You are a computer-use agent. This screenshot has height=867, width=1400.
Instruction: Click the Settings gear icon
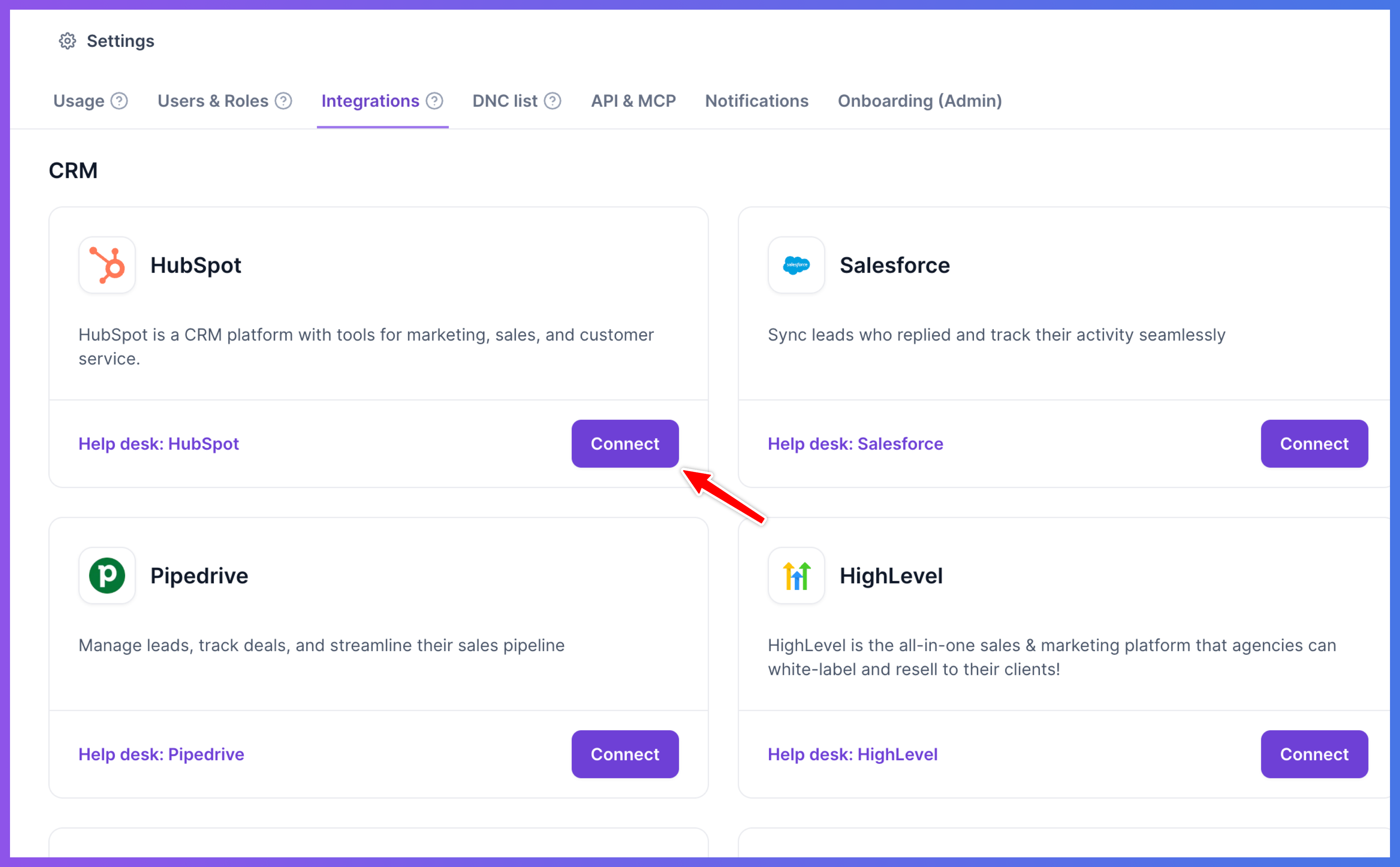point(68,41)
